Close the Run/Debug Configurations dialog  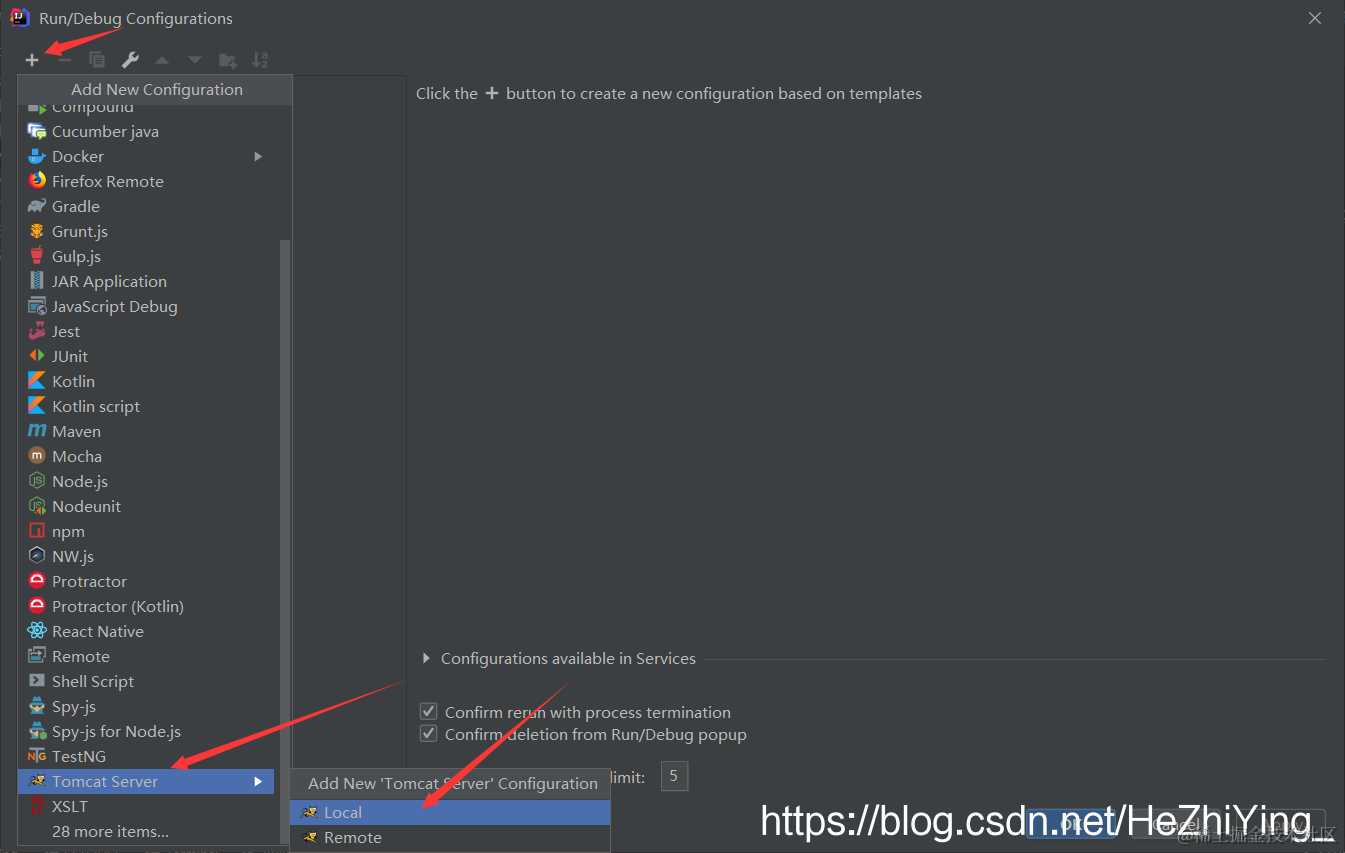click(1315, 18)
